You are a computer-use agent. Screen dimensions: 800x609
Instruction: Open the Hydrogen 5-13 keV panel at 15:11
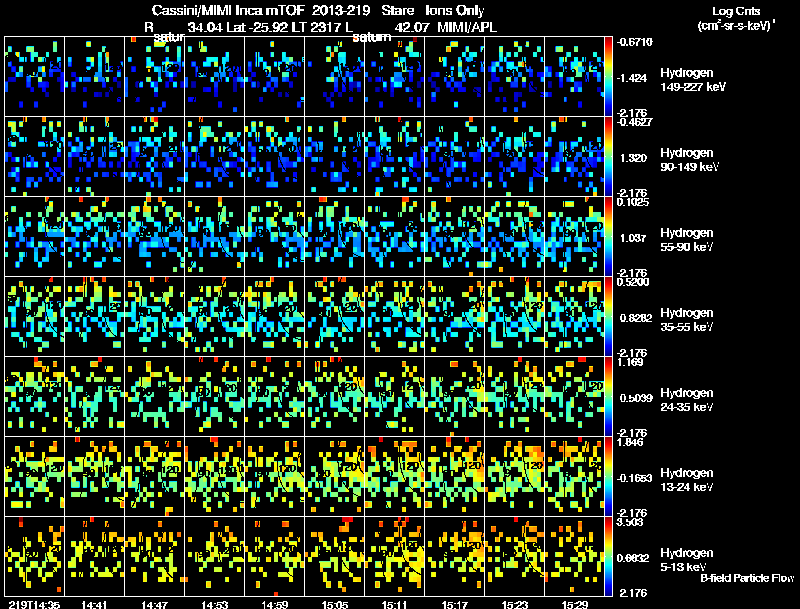tap(394, 556)
